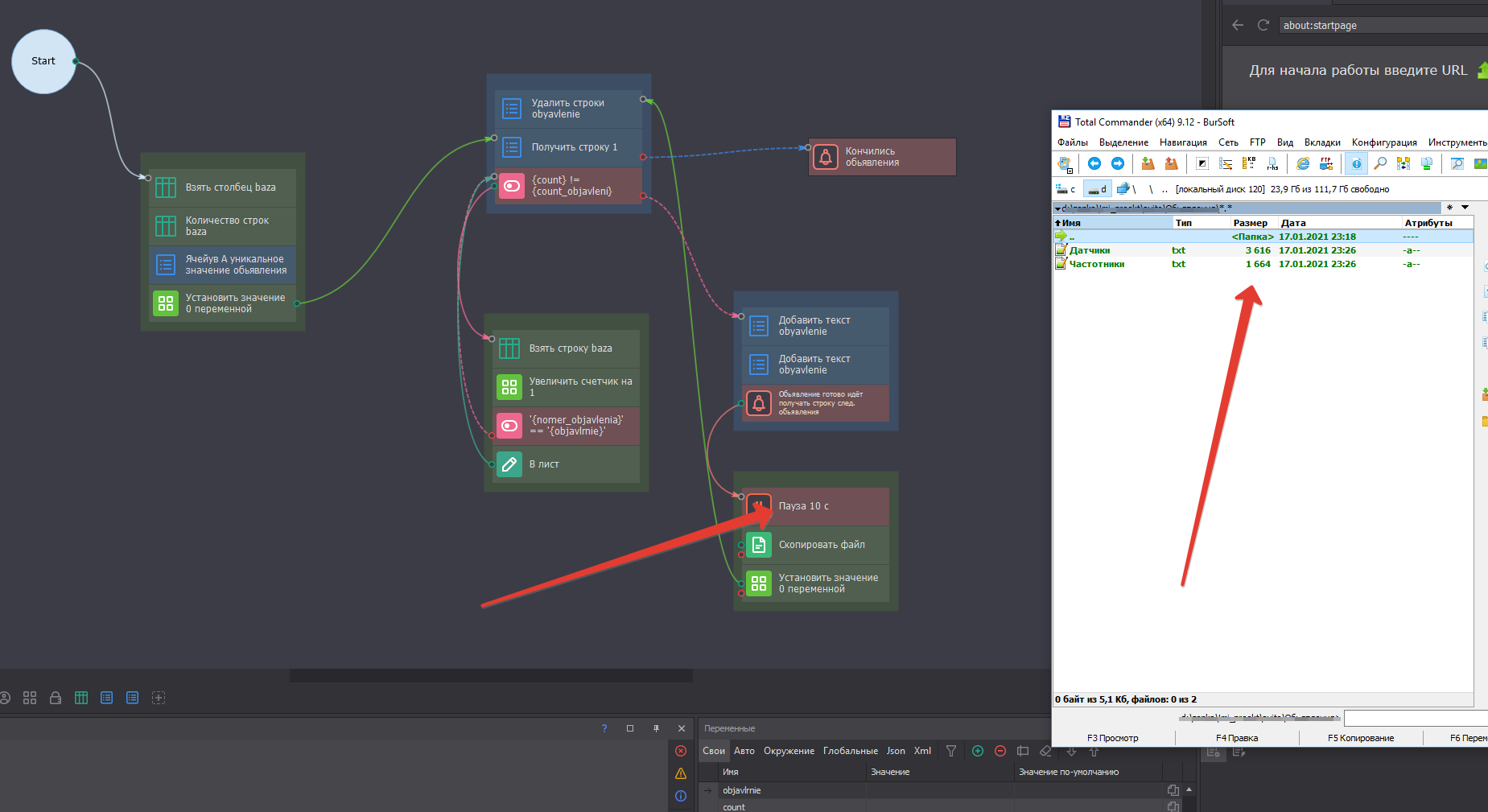The width and height of the screenshot is (1488, 812).
Task: Select 'Удалить строки obyavlenie' action
Action: click(568, 109)
